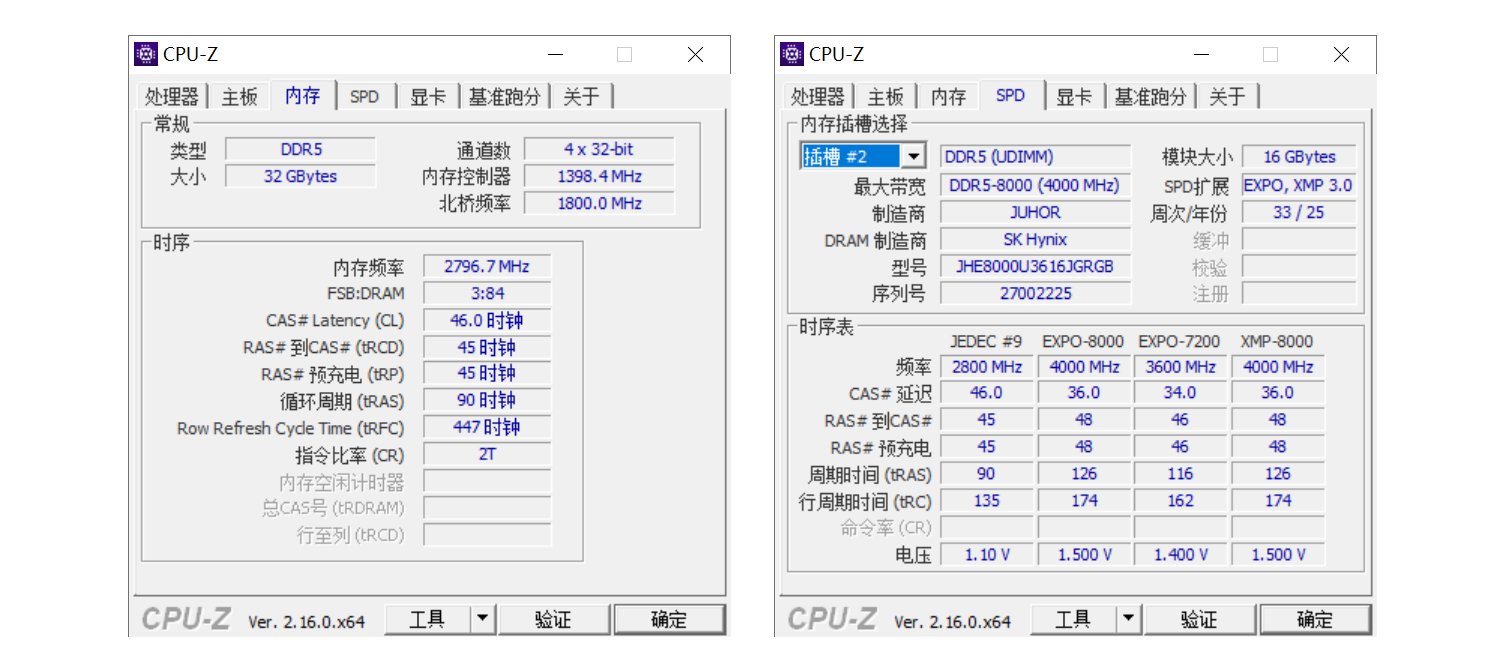Click the 2796.7 MHz memory frequency
1500x670 pixels.
(x=487, y=267)
